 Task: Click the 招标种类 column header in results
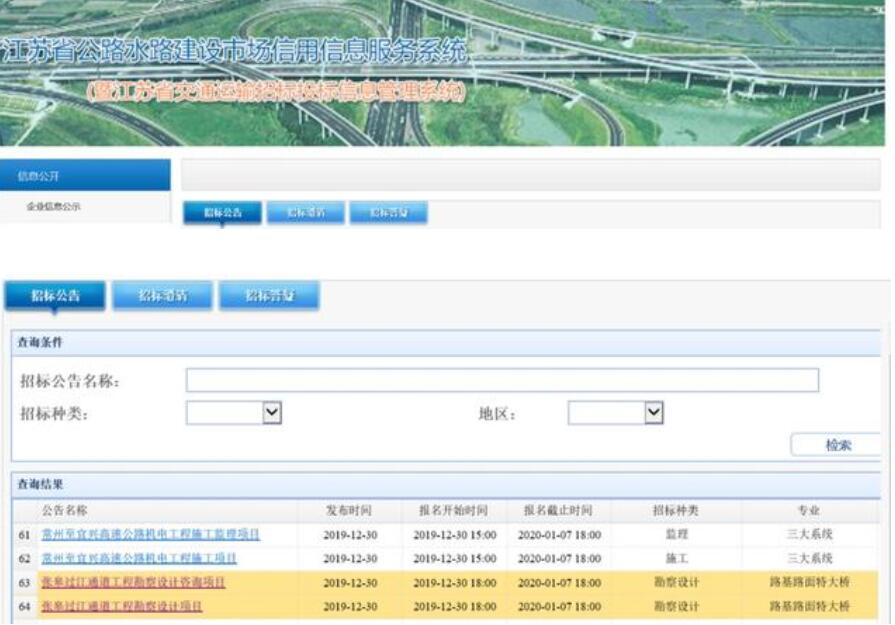676,510
